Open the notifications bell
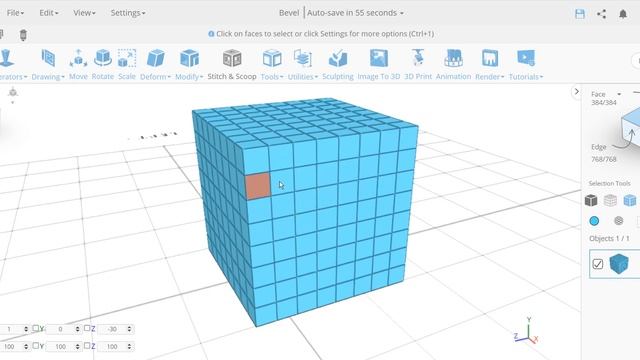640x360 pixels. [x=623, y=13]
